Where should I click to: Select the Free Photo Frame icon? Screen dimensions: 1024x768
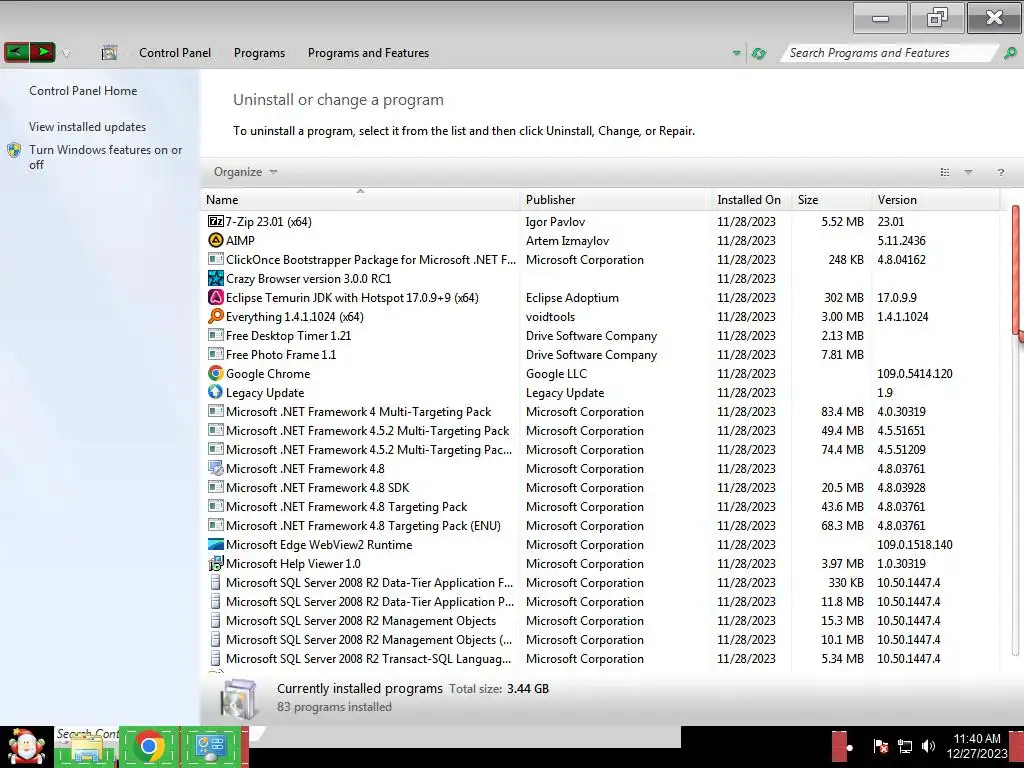pyautogui.click(x=216, y=354)
